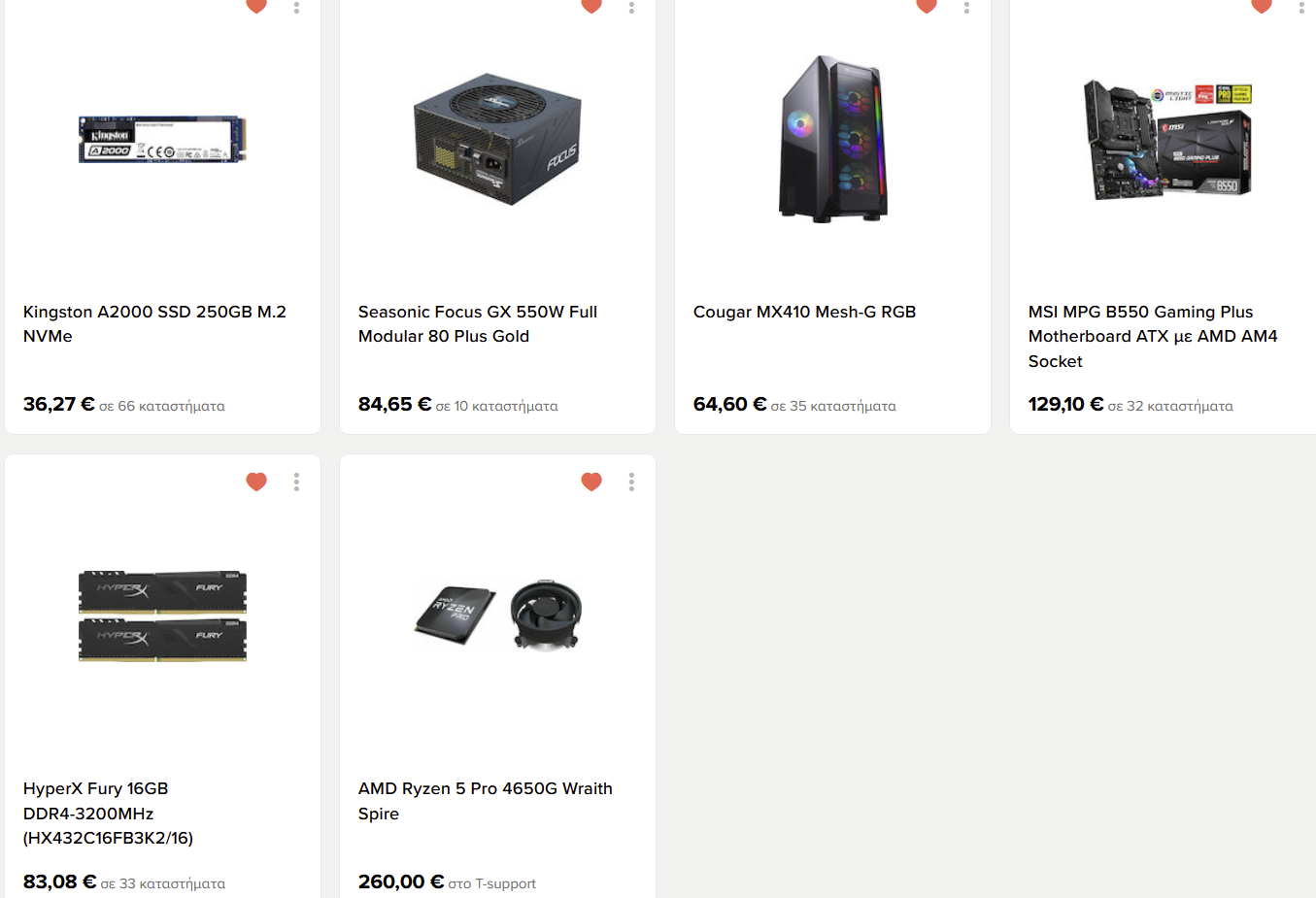This screenshot has height=898, width=1316.
Task: Open MSI MPG B550 Gaming Plus title
Action: coord(1153,337)
